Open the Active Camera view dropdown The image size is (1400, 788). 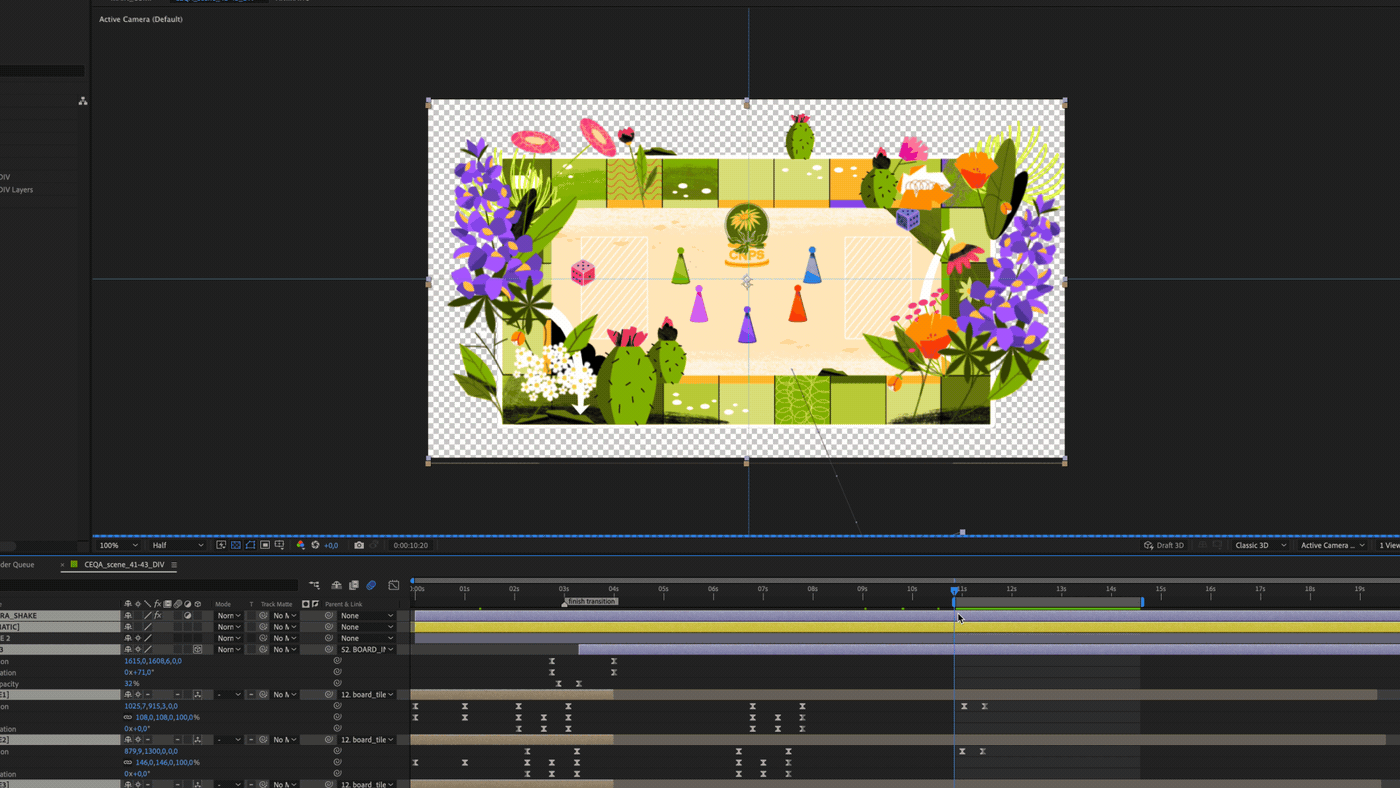pos(1332,545)
